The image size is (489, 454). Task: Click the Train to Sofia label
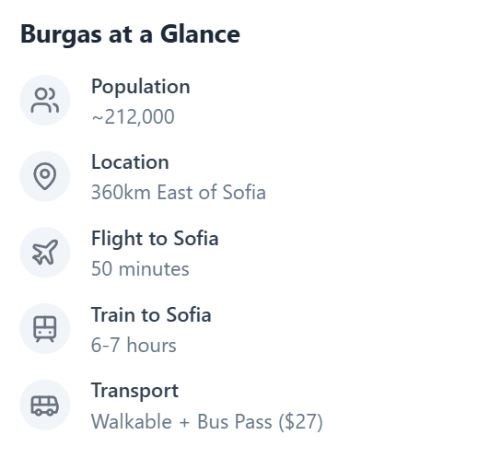pos(151,315)
